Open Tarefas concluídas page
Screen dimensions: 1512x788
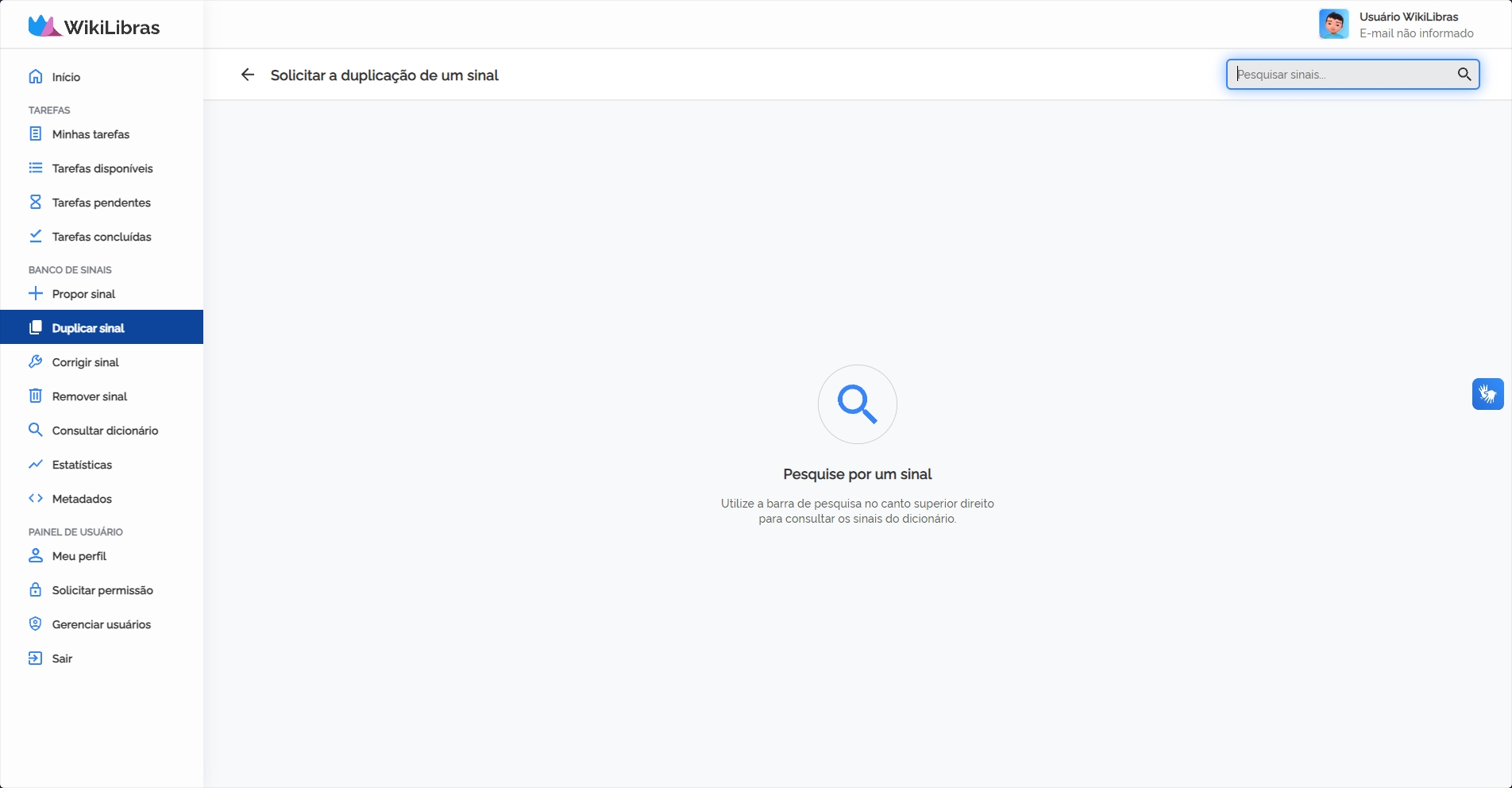[102, 237]
